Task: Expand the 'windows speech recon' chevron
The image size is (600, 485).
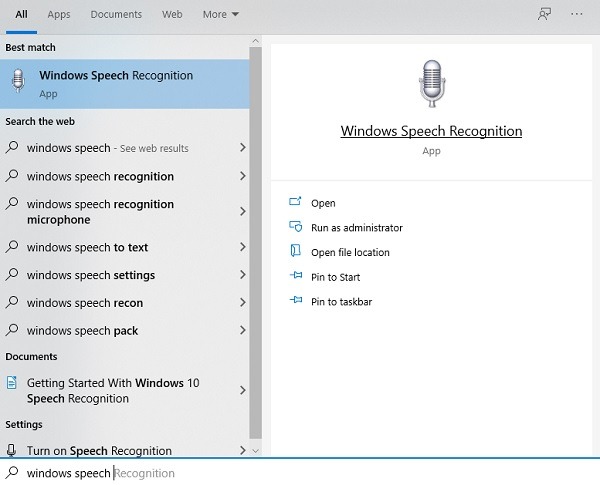Action: pos(243,302)
